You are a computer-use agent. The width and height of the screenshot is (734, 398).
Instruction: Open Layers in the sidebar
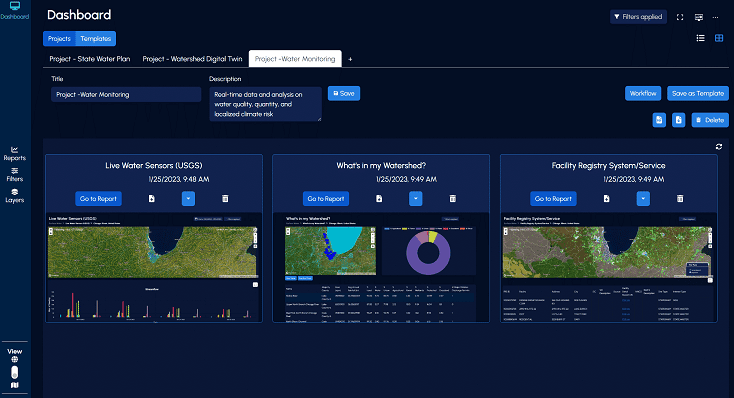(15, 196)
